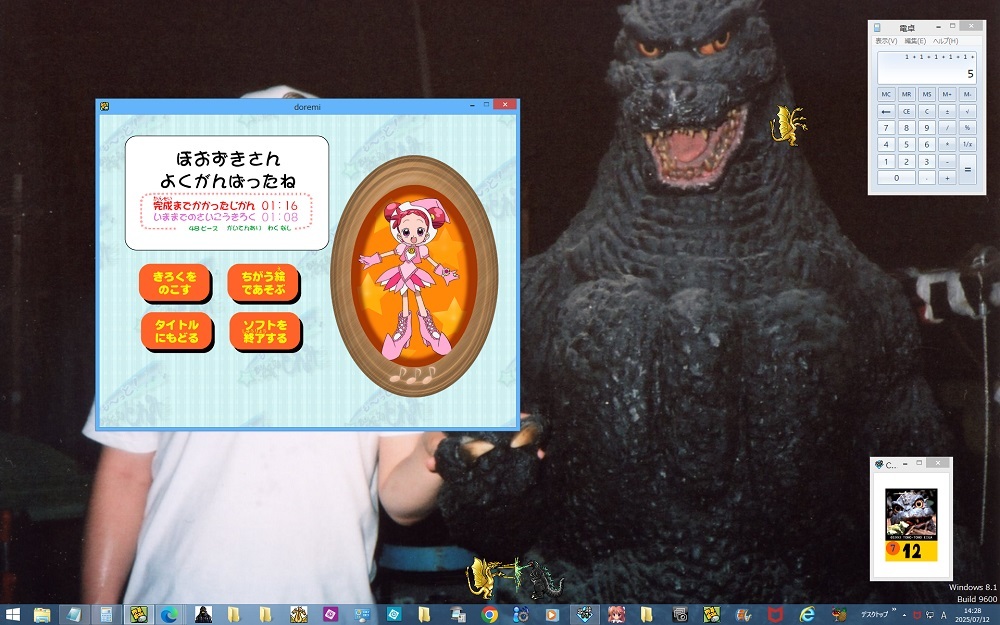Click calculator 8 key

point(906,128)
